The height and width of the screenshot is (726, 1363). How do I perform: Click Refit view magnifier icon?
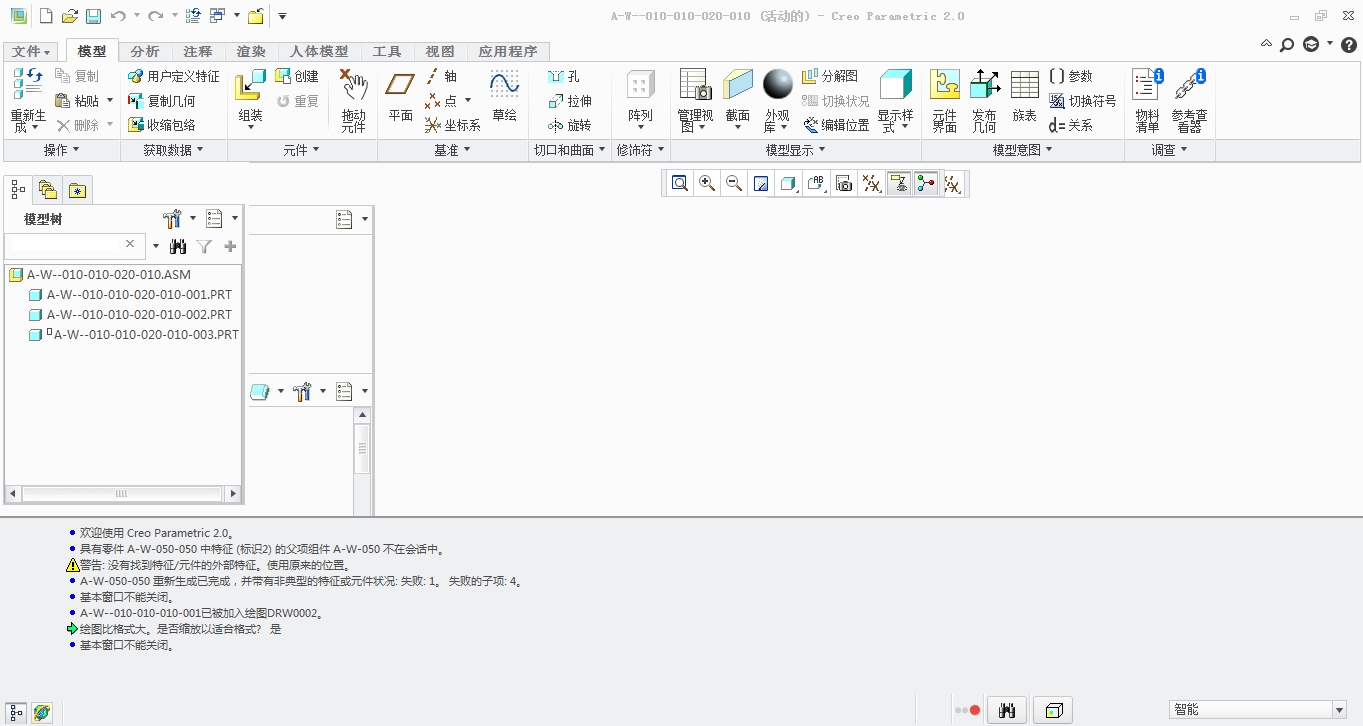[x=680, y=183]
